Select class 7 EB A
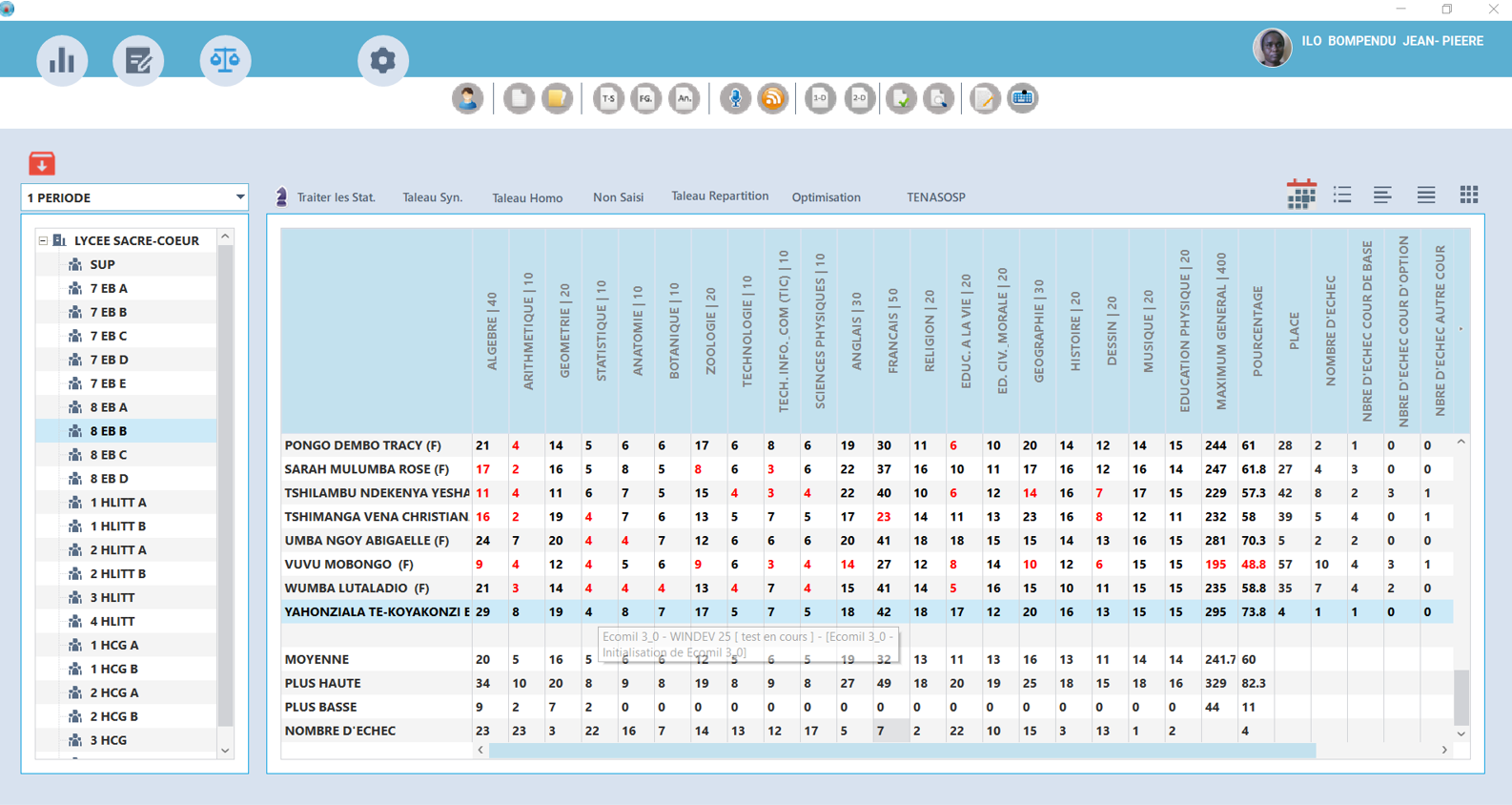This screenshot has width=1512, height=805. (x=109, y=288)
